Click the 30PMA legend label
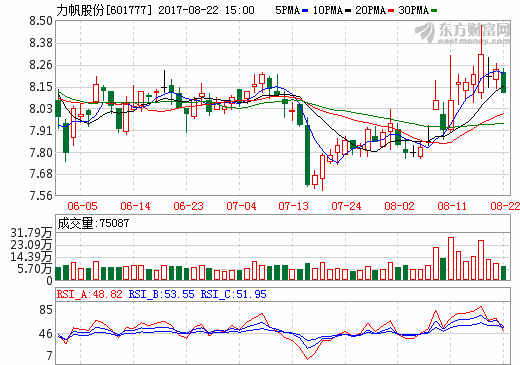520x365 pixels. [x=414, y=10]
